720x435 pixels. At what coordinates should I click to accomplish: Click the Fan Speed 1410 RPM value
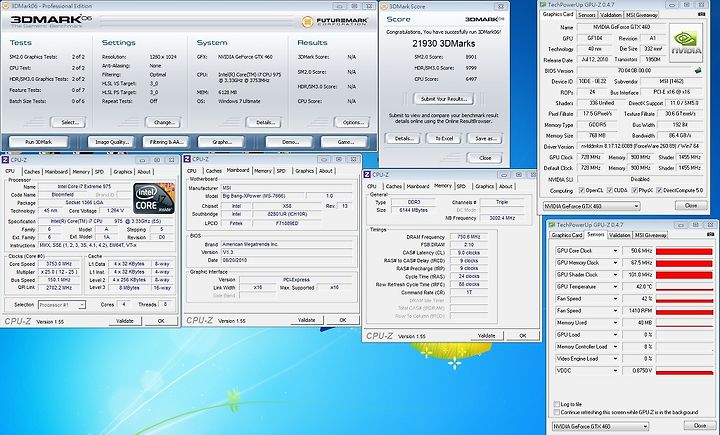638,311
